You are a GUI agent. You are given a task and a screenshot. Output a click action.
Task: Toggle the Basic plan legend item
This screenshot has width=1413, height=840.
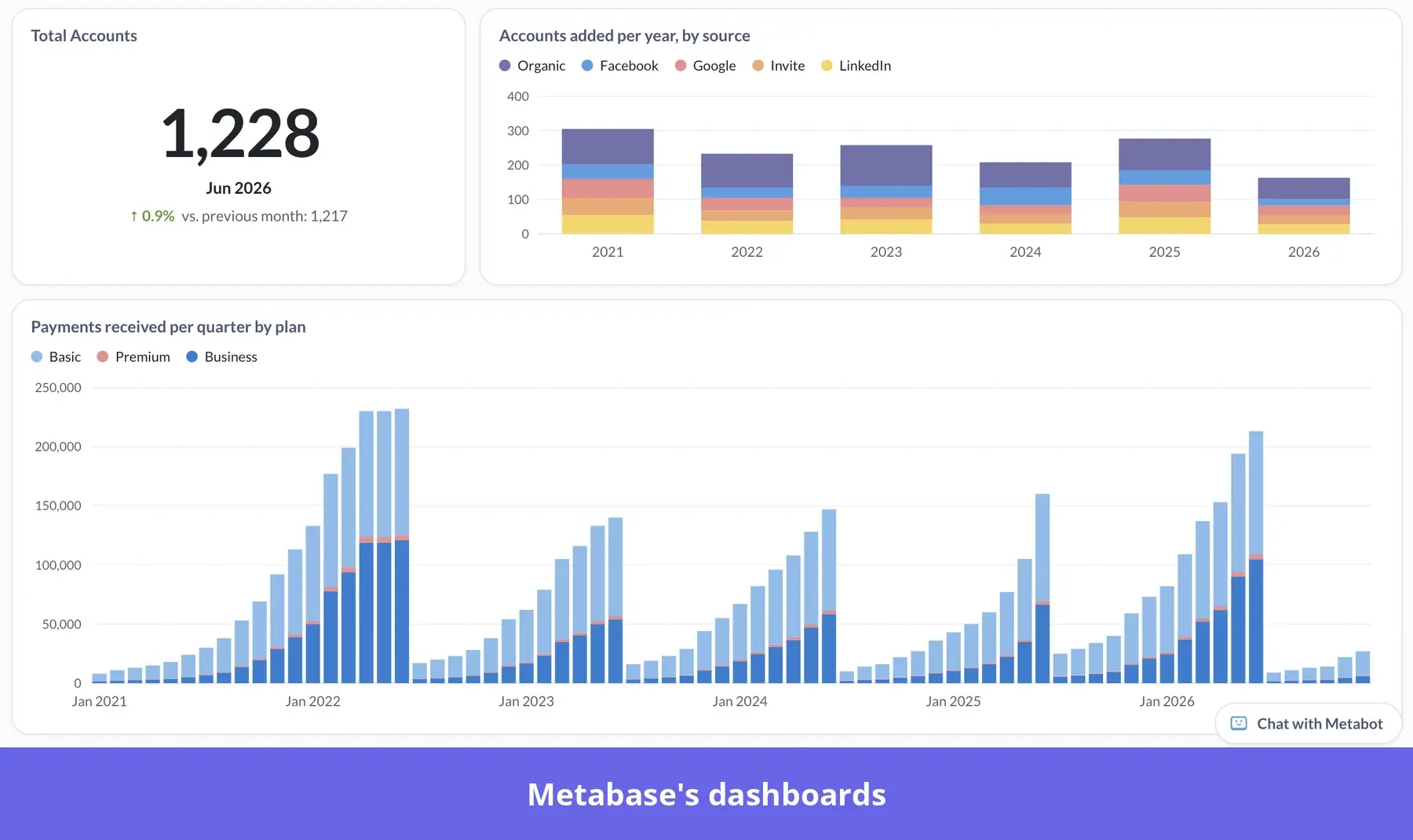click(56, 356)
